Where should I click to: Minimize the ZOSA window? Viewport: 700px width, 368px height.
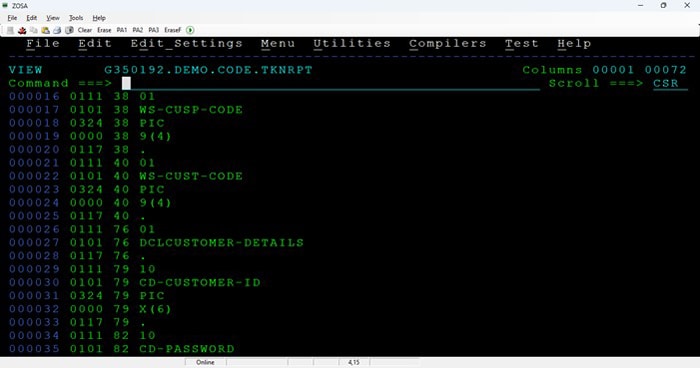(641, 5)
